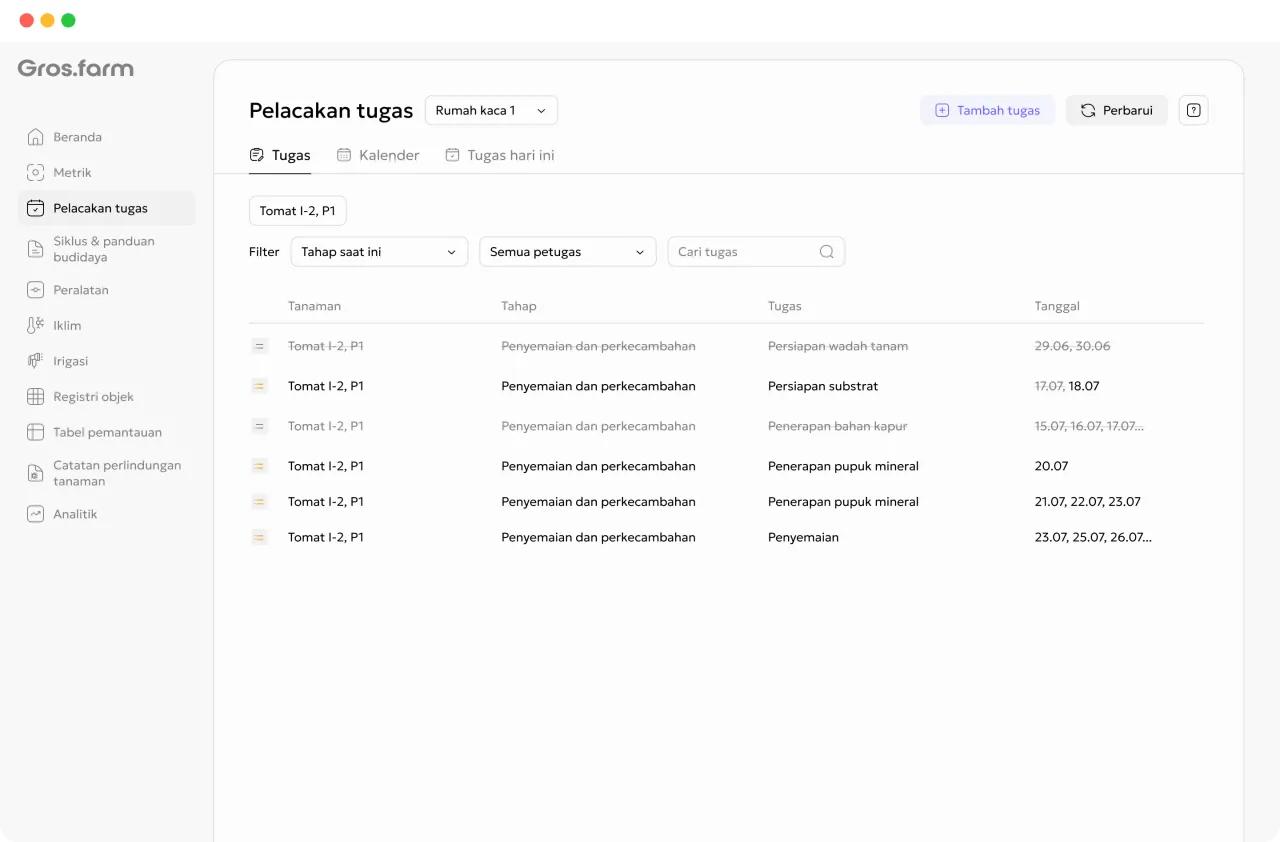Click Penerapan pupuk mineral in the 20.07 row
This screenshot has height=842, width=1280.
point(843,466)
